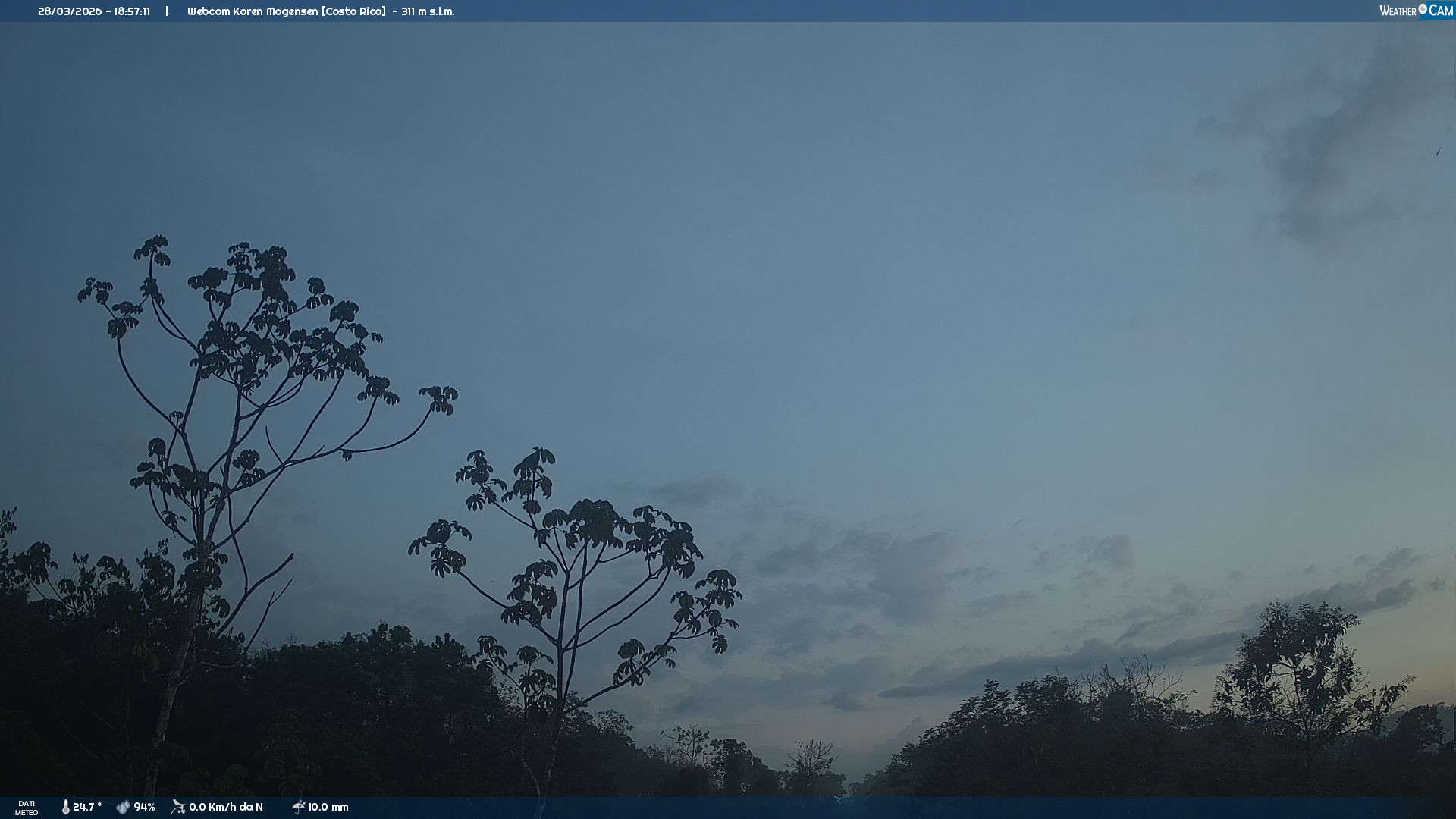This screenshot has width=1456, height=819.
Task: Click the 311 m s.l.m. altitude text
Action: pyautogui.click(x=428, y=11)
